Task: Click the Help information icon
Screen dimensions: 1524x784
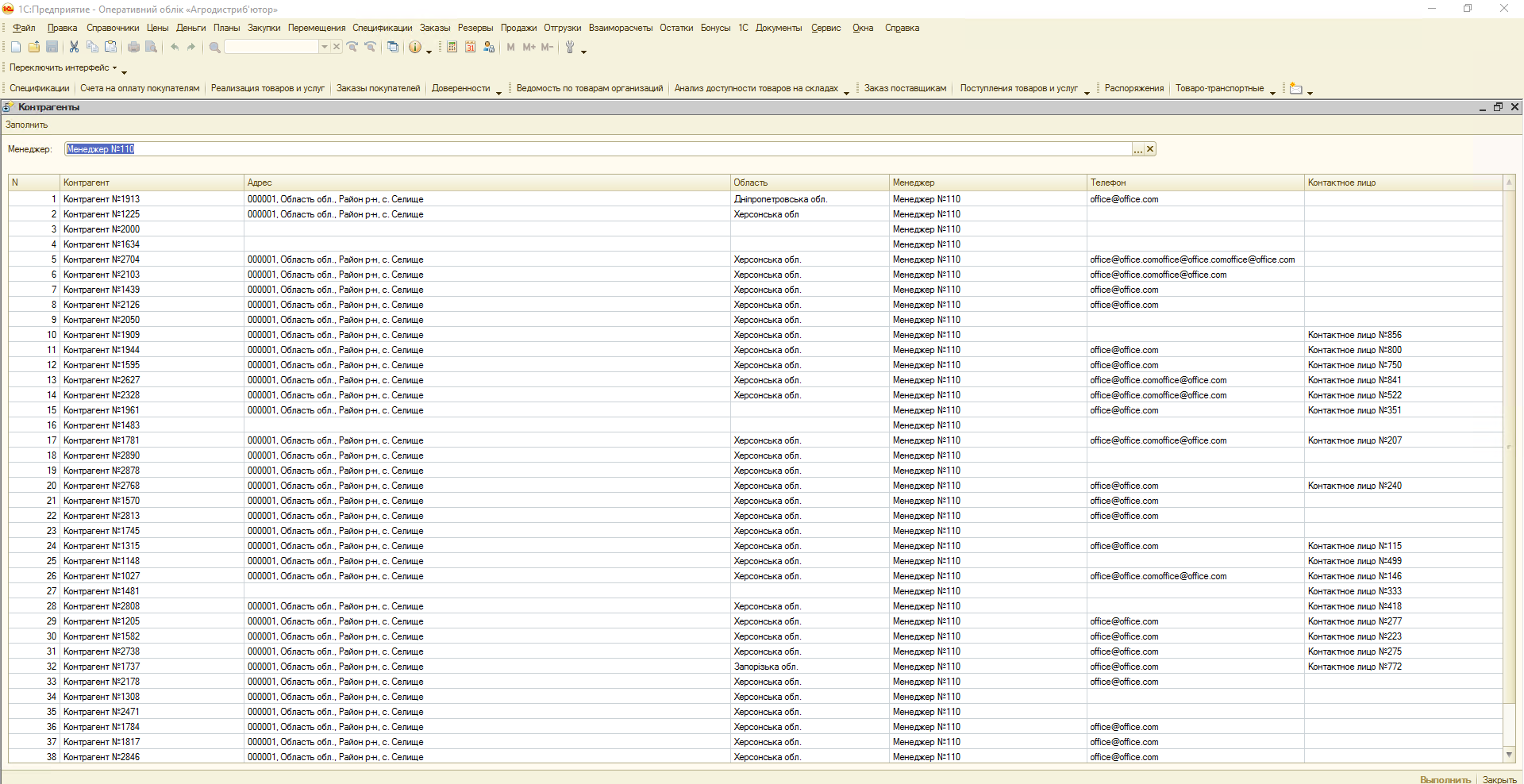Action: (x=414, y=48)
